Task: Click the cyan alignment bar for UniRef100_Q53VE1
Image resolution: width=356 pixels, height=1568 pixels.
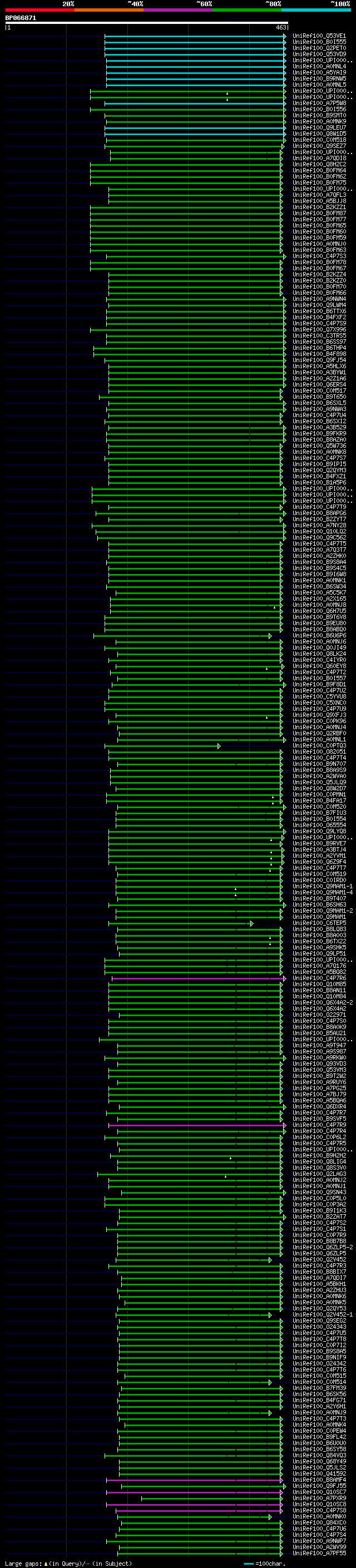Action: coord(195,36)
